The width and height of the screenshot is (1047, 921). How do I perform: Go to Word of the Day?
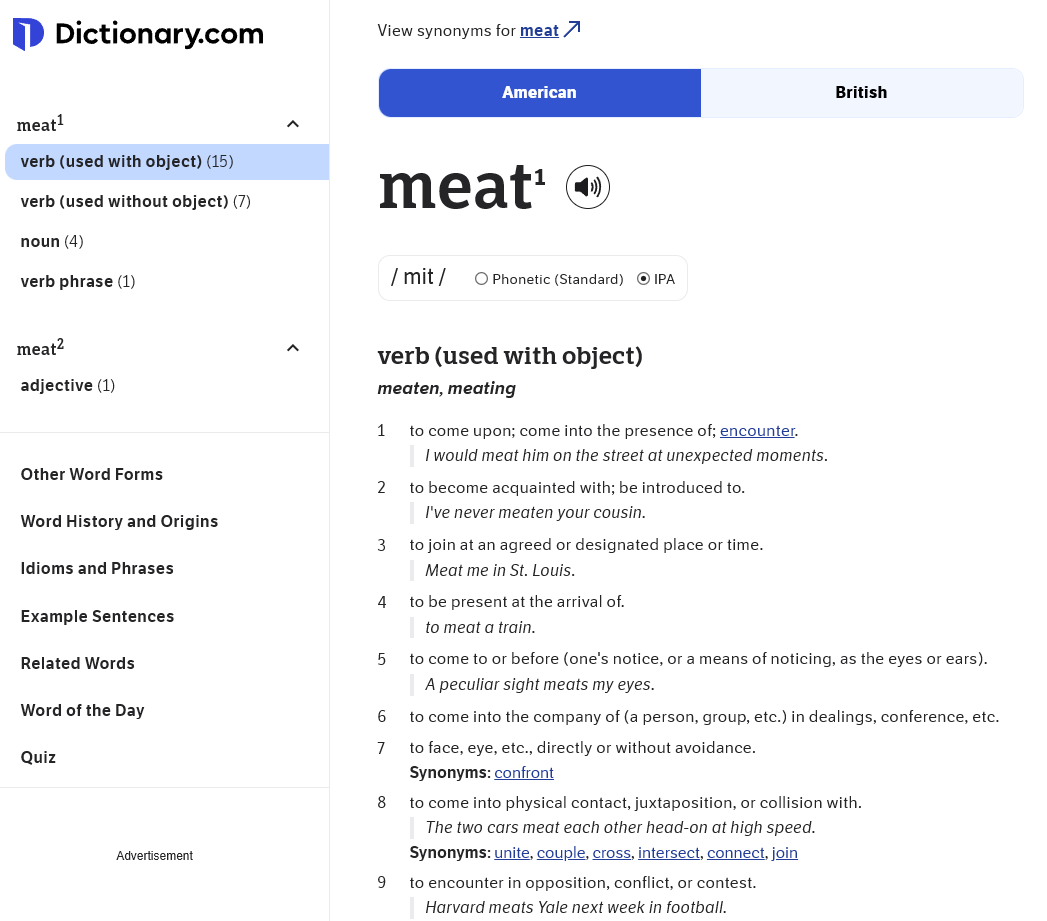[82, 711]
